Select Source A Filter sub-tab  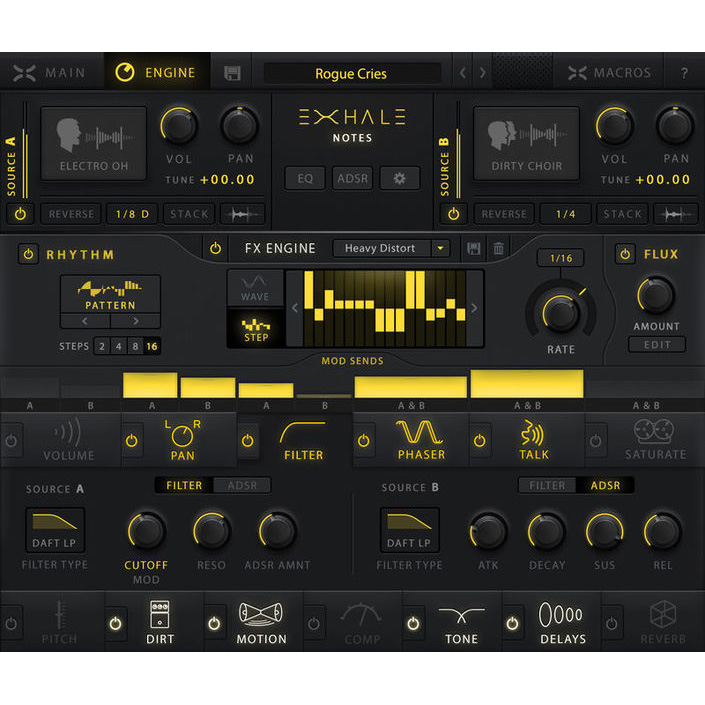pos(184,486)
